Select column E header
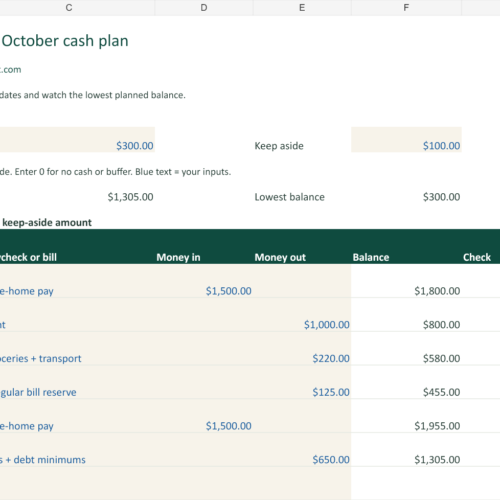Screen dimensions: 500x500 pyautogui.click(x=302, y=8)
